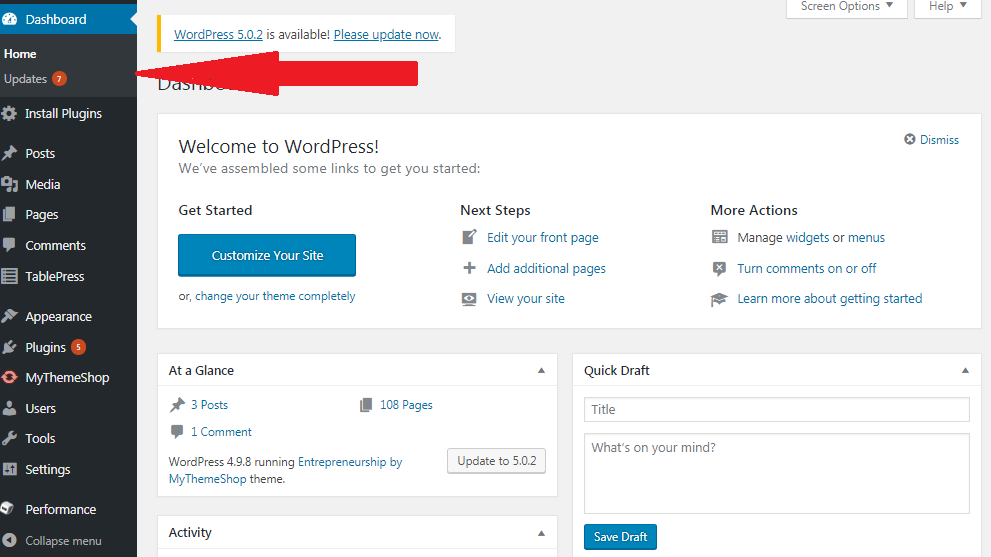Open the Edit your front page link

pos(542,238)
